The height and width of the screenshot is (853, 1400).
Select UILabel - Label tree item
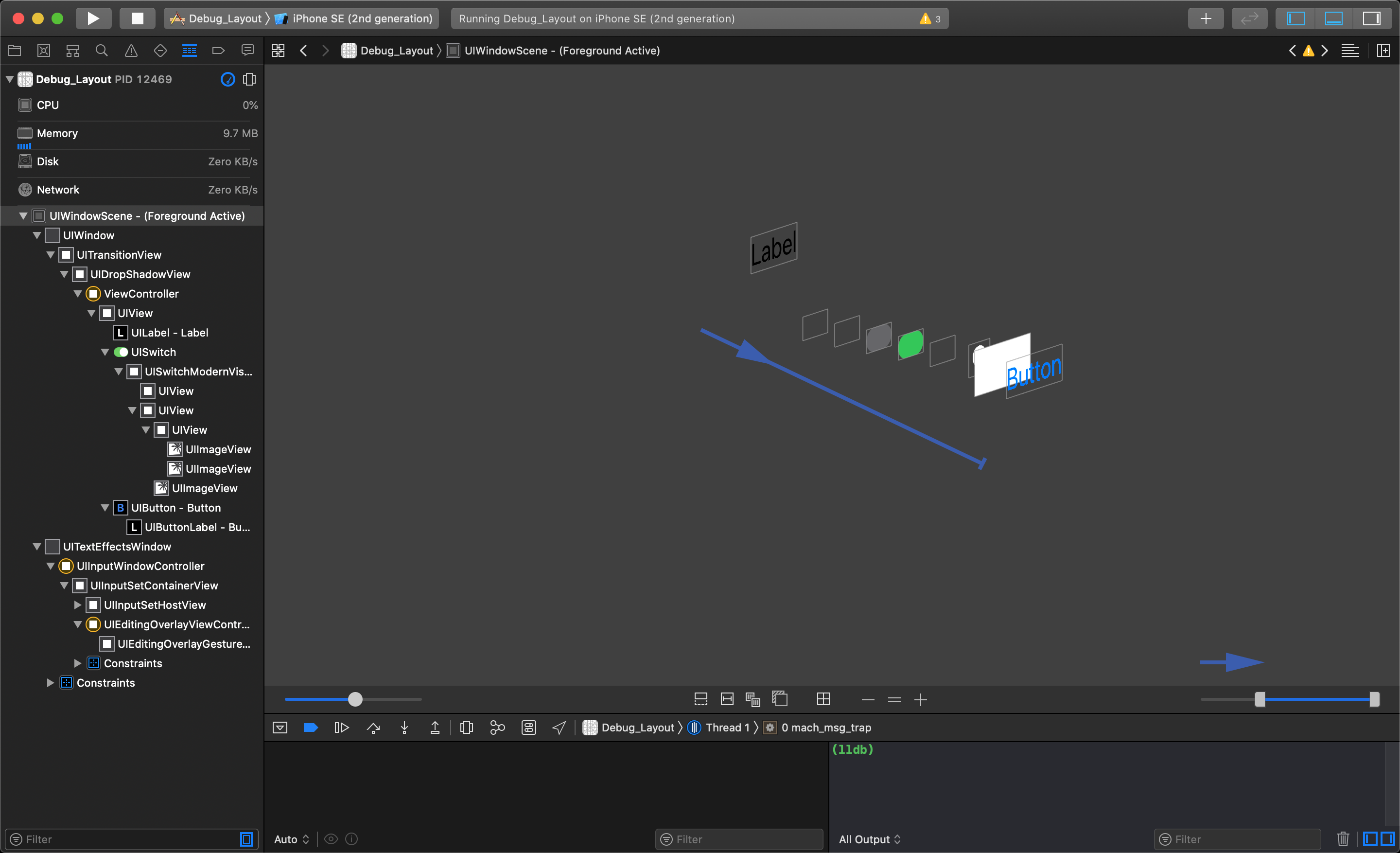[170, 332]
